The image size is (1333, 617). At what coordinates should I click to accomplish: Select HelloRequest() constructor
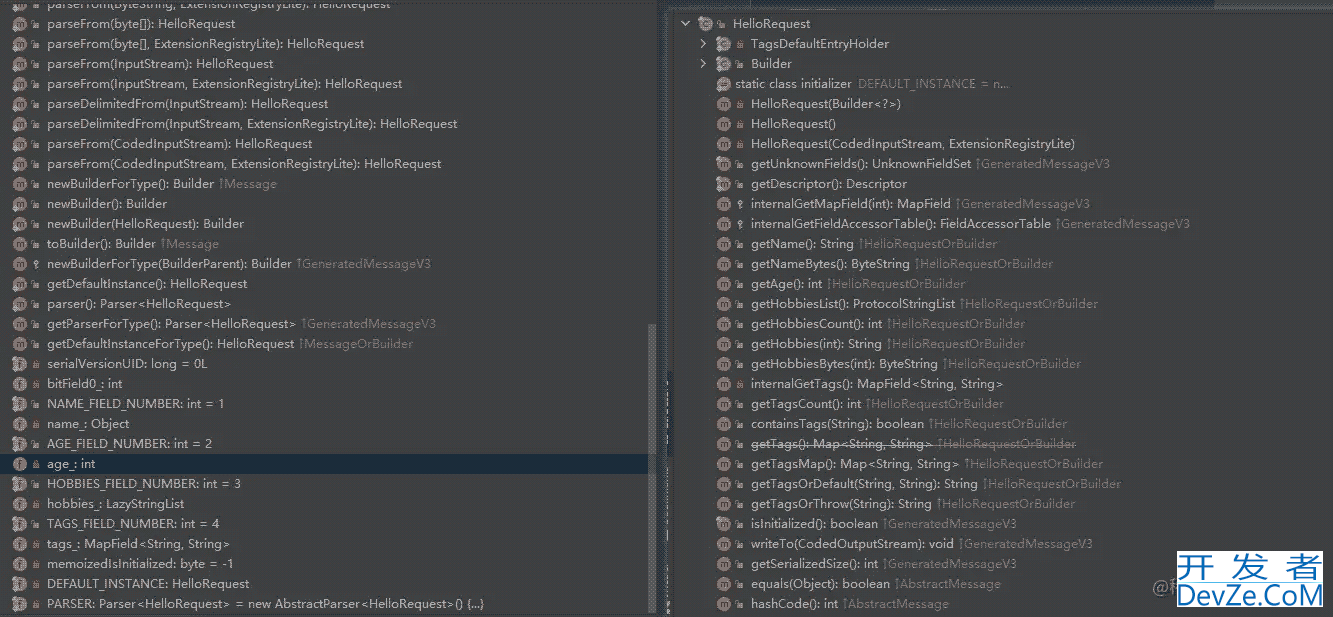point(793,123)
